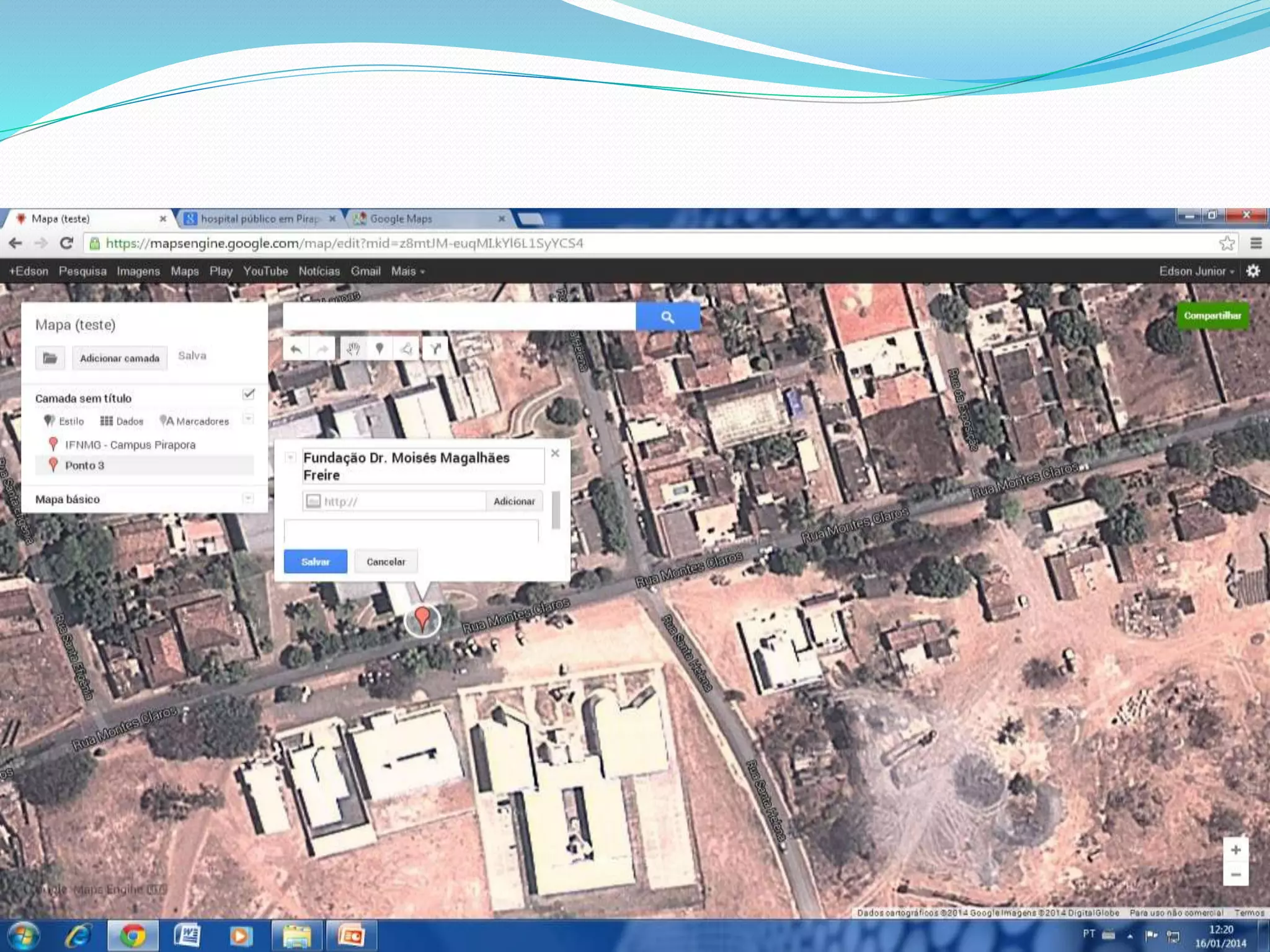
Task: Choose the add marker pin tool
Action: tap(380, 349)
